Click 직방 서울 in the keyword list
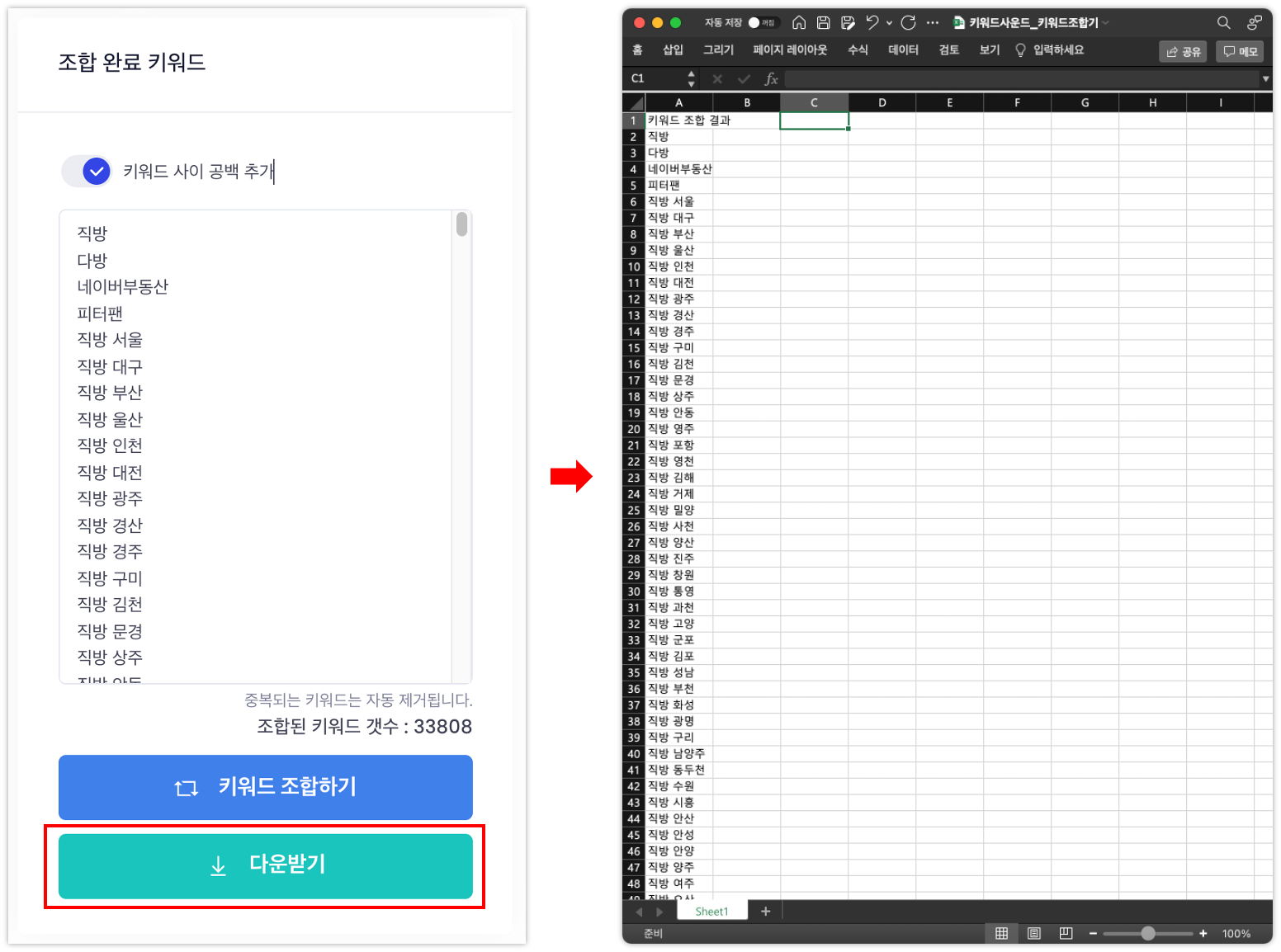Screen dimensions: 1281x952 tap(110, 340)
